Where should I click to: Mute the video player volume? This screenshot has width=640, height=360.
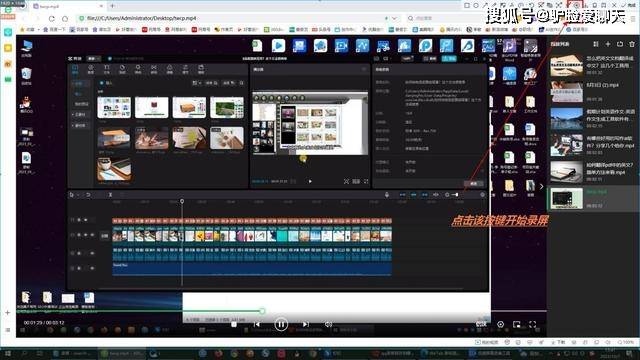tap(328, 324)
